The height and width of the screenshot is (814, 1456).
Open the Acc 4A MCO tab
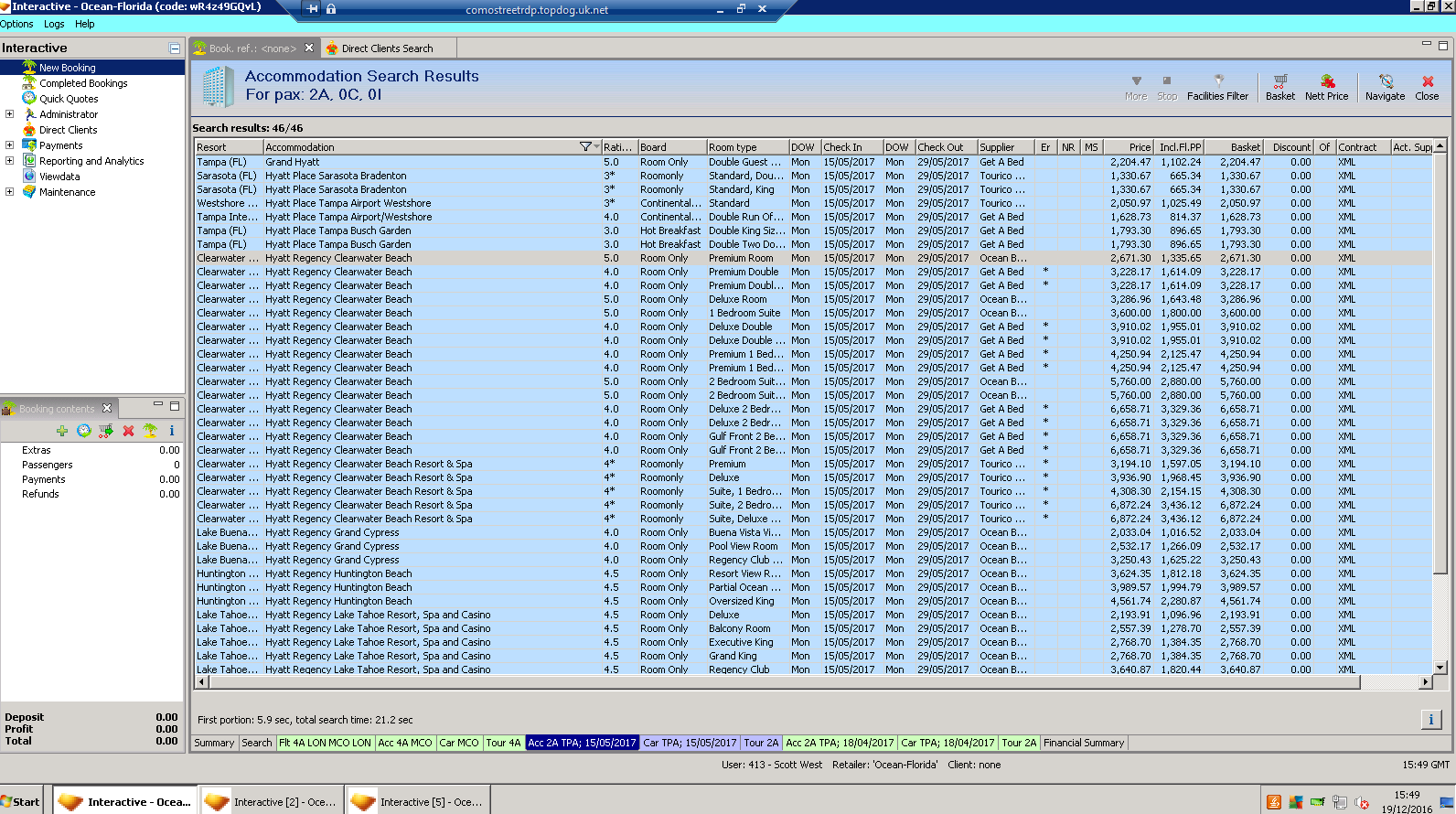(405, 743)
